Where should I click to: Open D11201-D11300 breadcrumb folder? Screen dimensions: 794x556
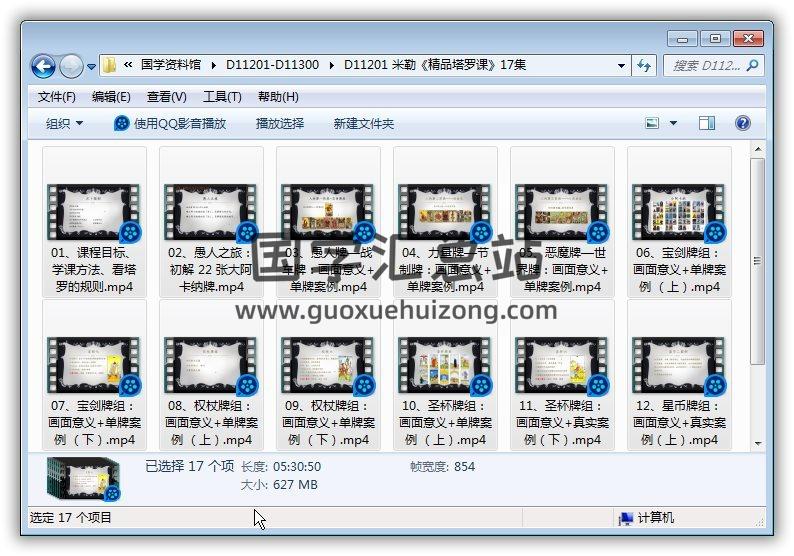point(272,65)
